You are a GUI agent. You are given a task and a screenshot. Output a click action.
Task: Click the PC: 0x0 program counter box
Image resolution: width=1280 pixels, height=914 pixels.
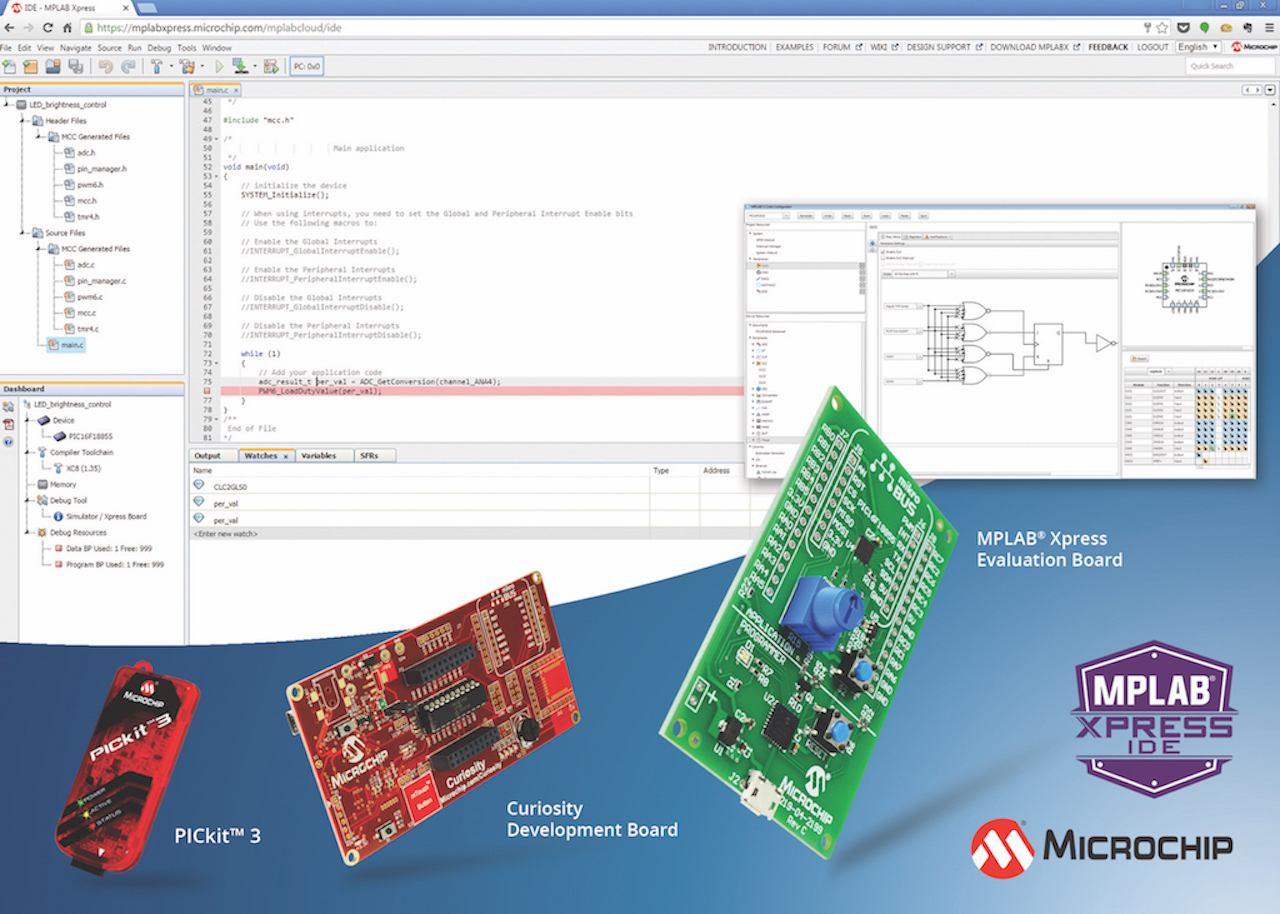306,67
